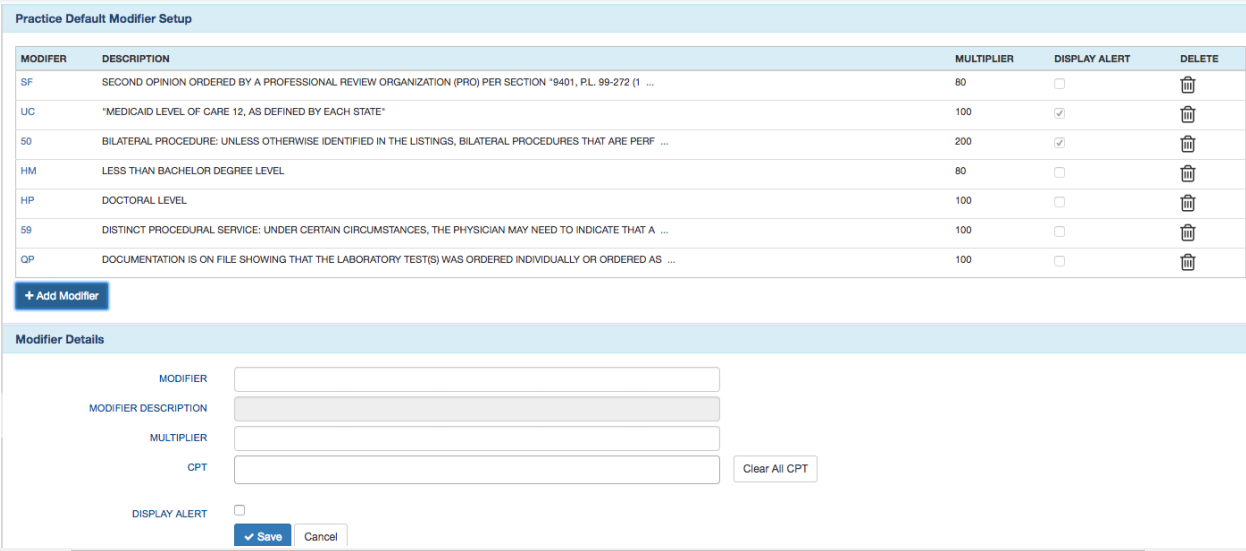The width and height of the screenshot is (1246, 551).
Task: Click Clear All CPT button
Action: pyautogui.click(x=774, y=469)
